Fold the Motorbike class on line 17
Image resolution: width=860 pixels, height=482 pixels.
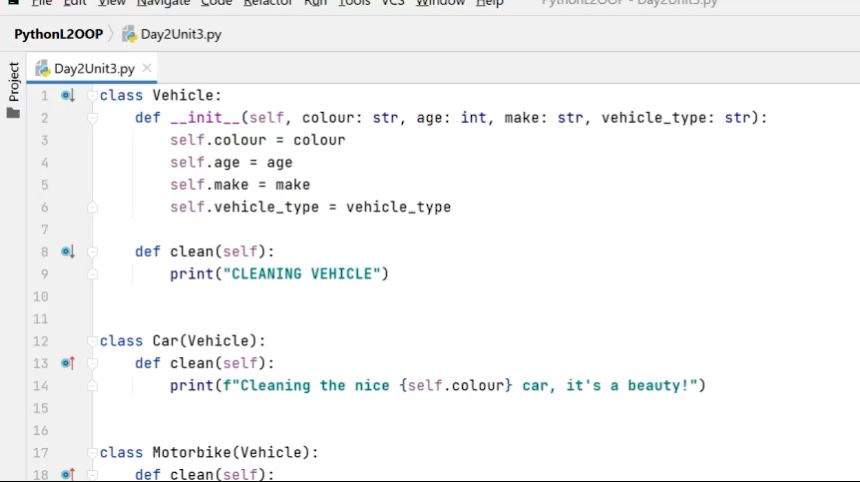[92, 452]
